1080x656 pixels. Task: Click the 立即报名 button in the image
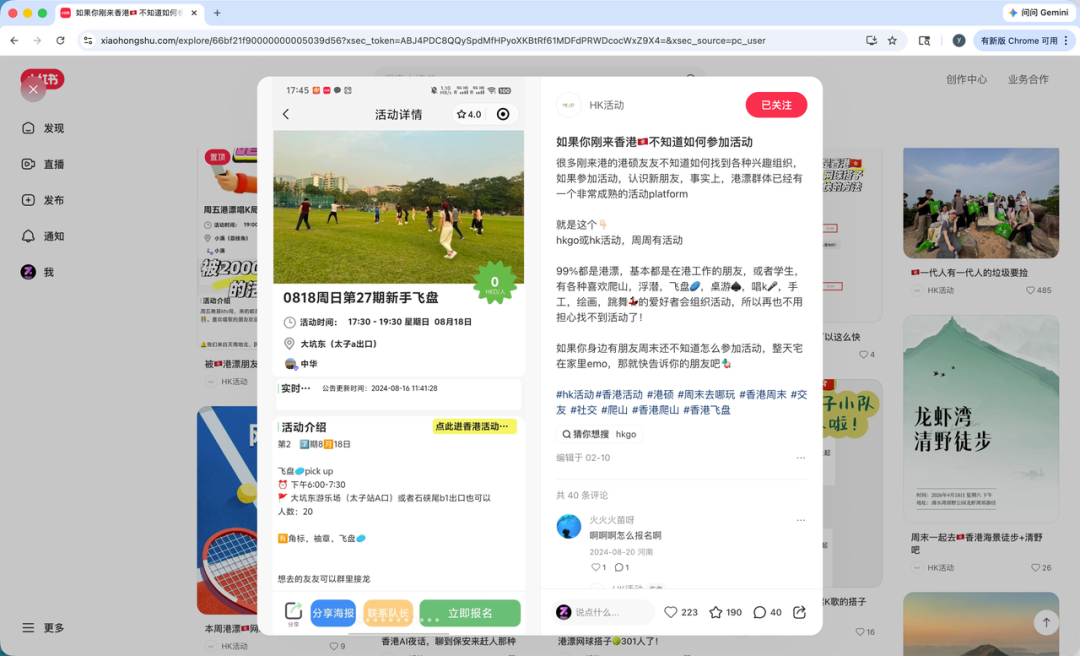(470, 613)
